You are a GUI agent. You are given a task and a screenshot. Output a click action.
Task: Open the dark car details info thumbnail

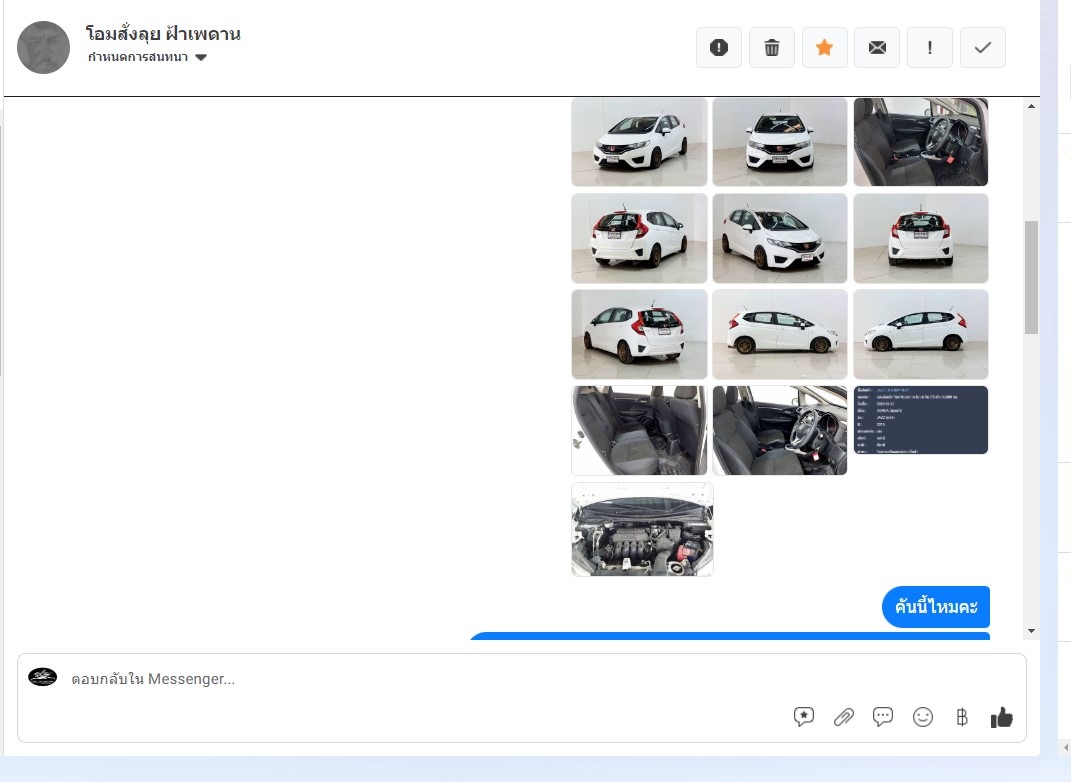[x=921, y=420]
